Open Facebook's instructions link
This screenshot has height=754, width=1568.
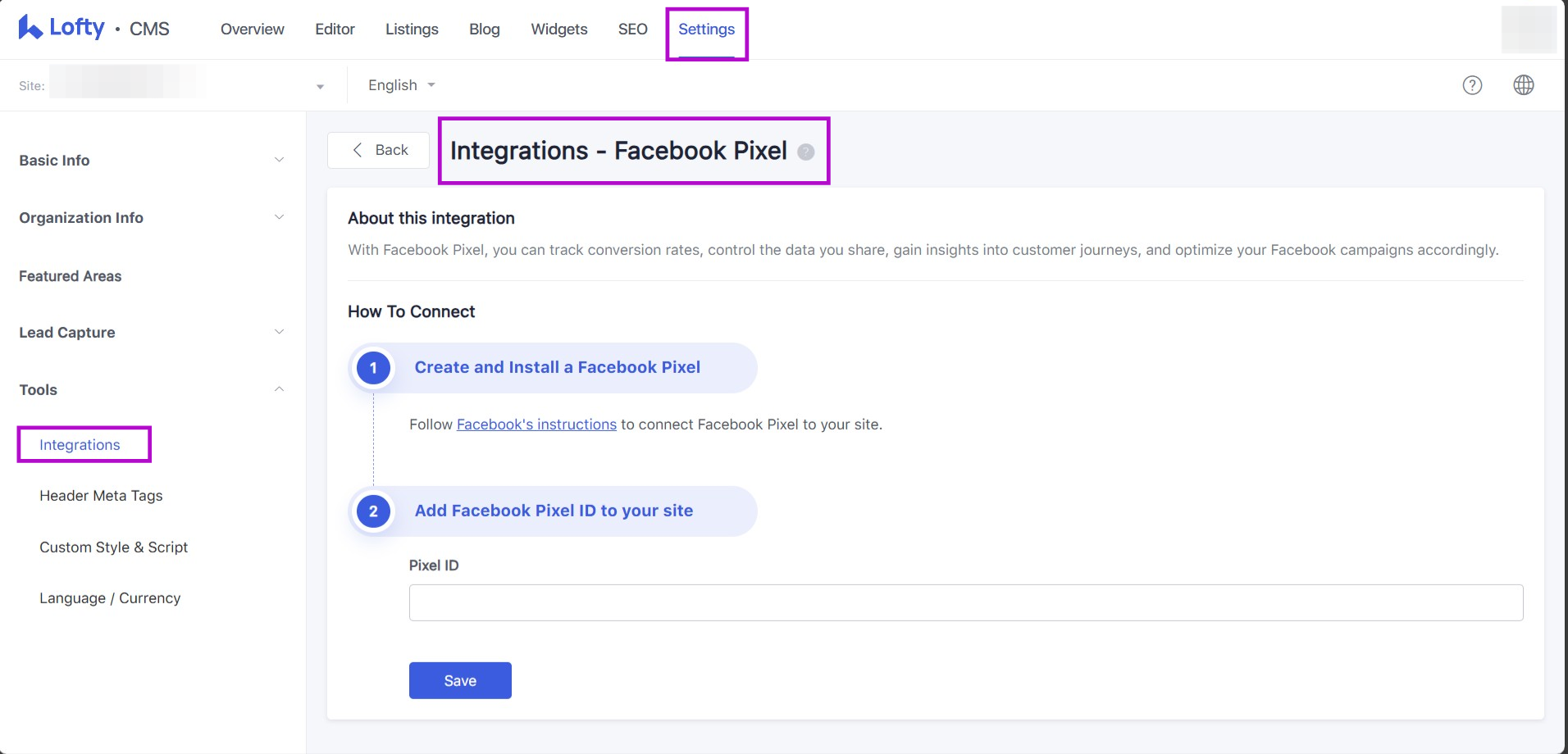536,424
